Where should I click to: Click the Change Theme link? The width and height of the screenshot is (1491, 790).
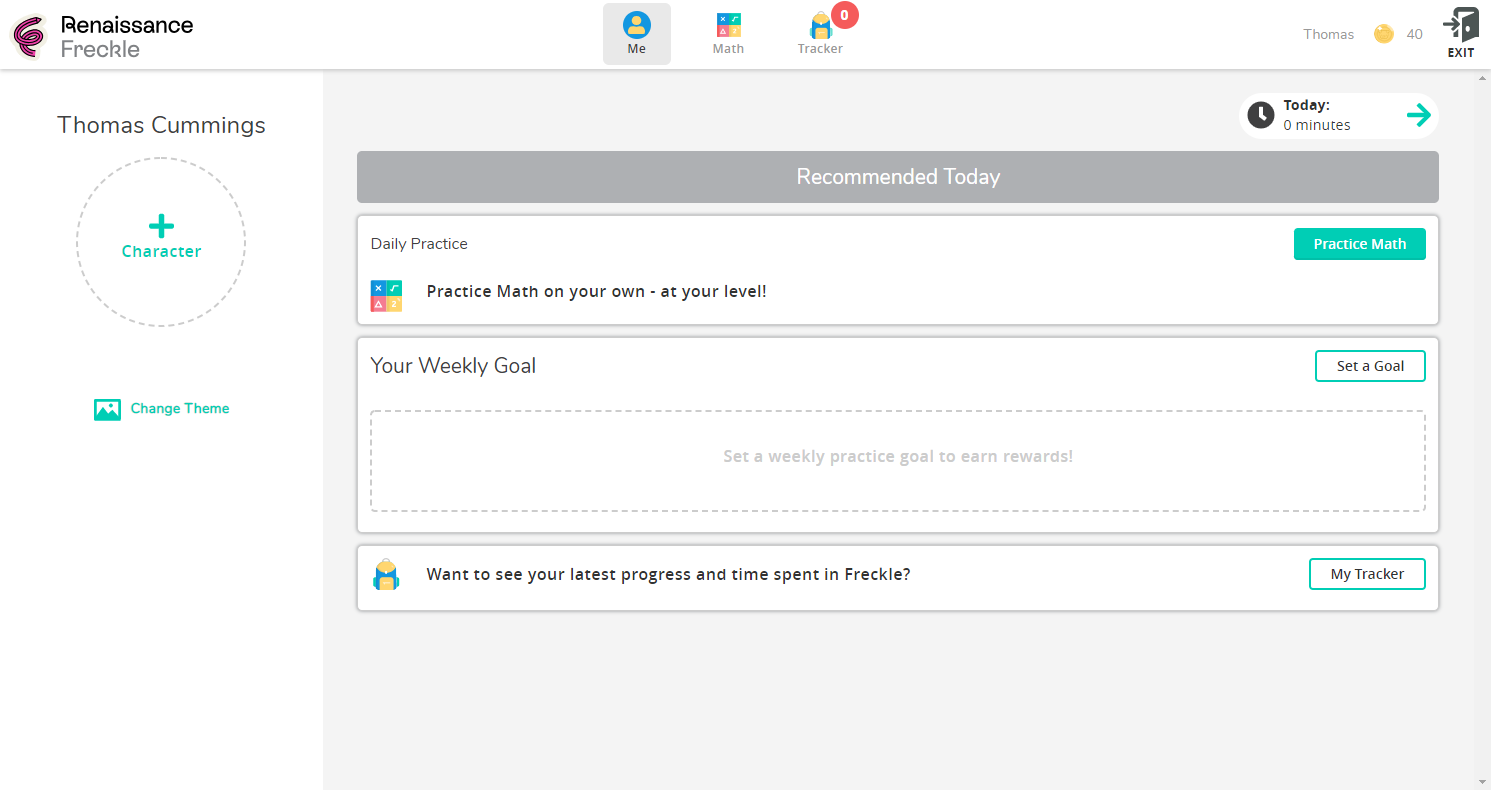(x=179, y=409)
